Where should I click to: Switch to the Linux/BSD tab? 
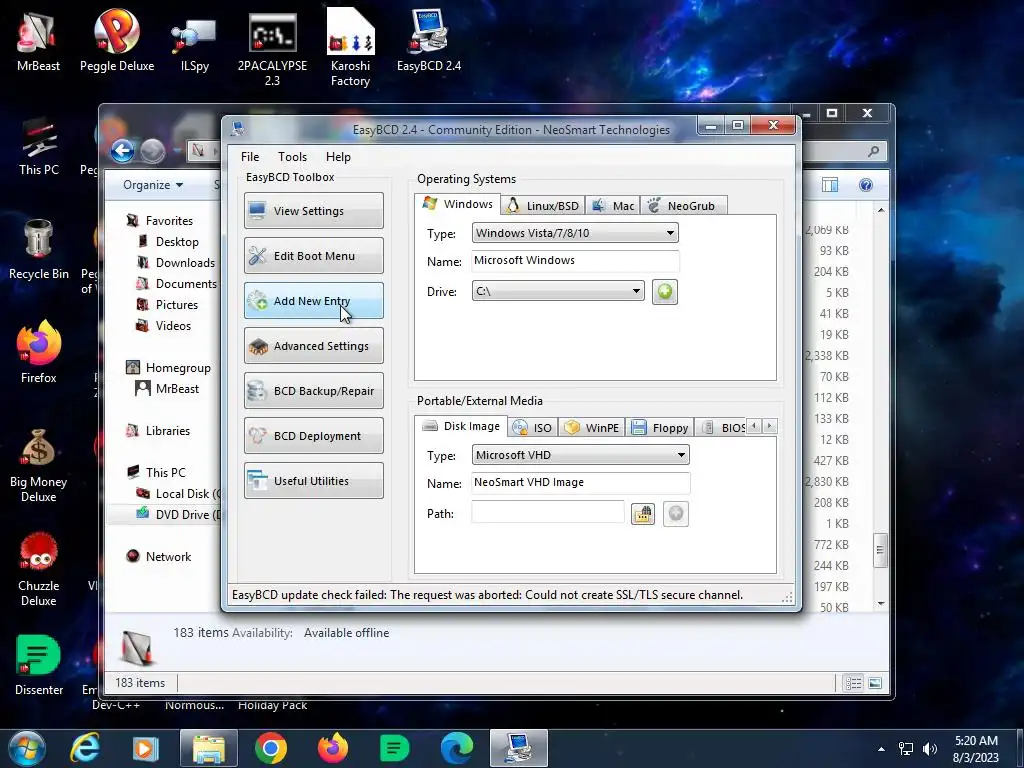click(543, 206)
